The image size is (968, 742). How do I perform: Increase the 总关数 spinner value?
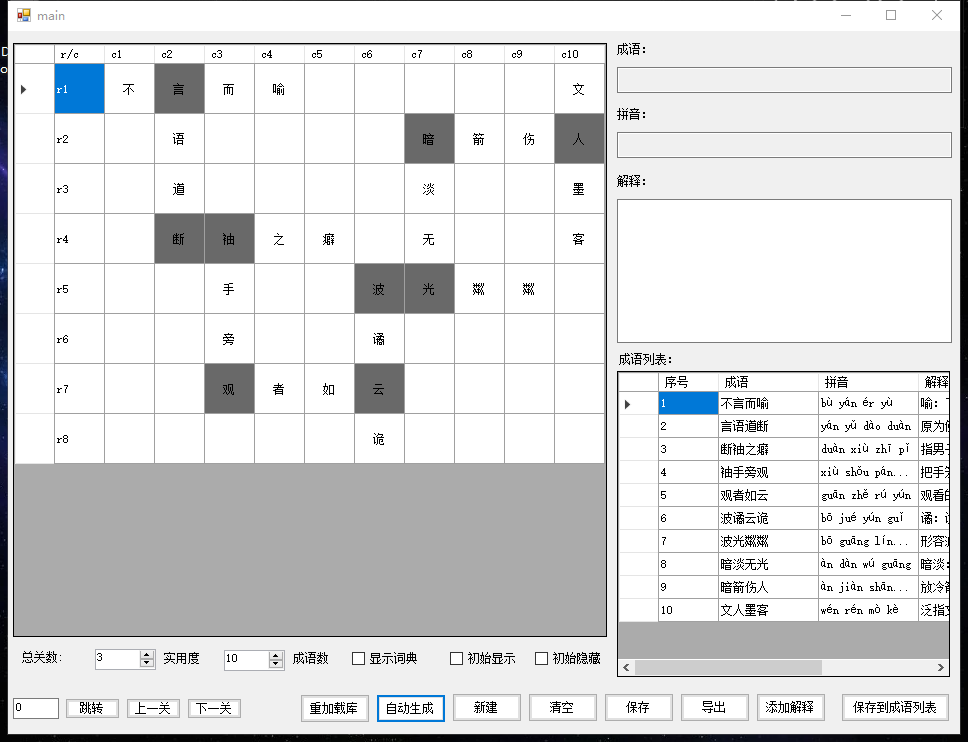pos(146,654)
